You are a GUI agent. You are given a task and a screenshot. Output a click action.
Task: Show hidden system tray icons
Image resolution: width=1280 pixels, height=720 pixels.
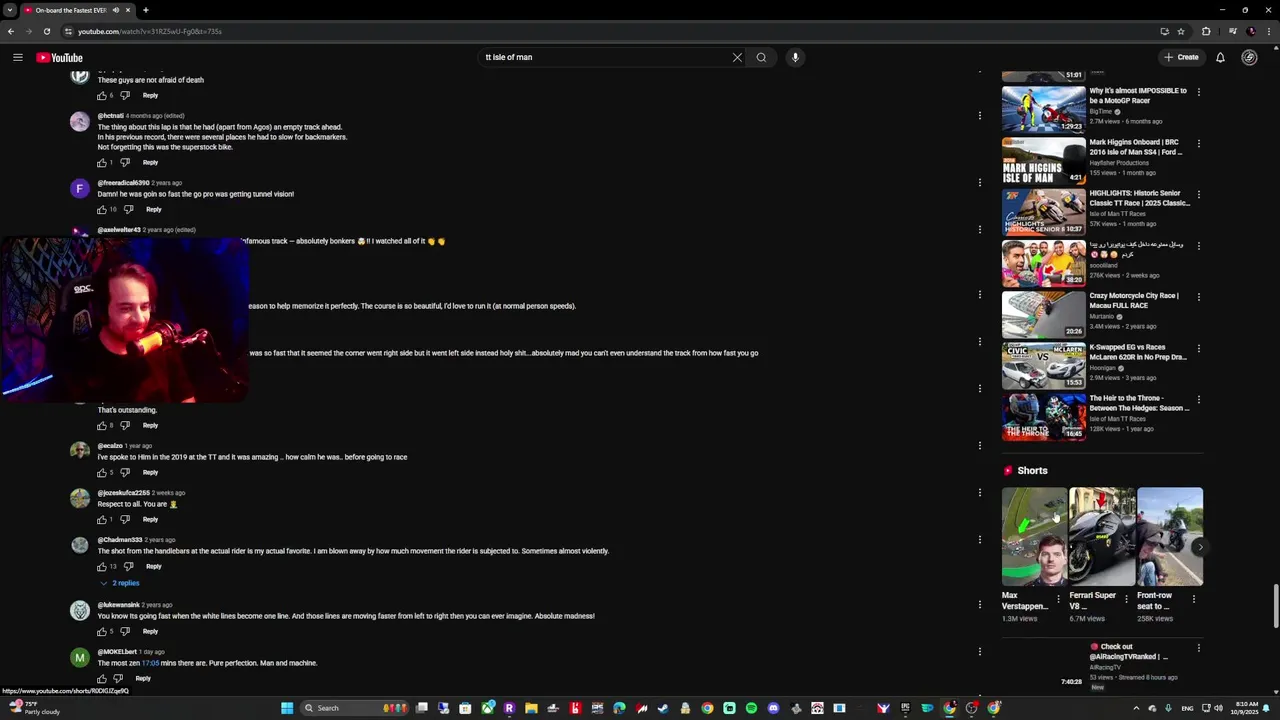pos(1136,708)
